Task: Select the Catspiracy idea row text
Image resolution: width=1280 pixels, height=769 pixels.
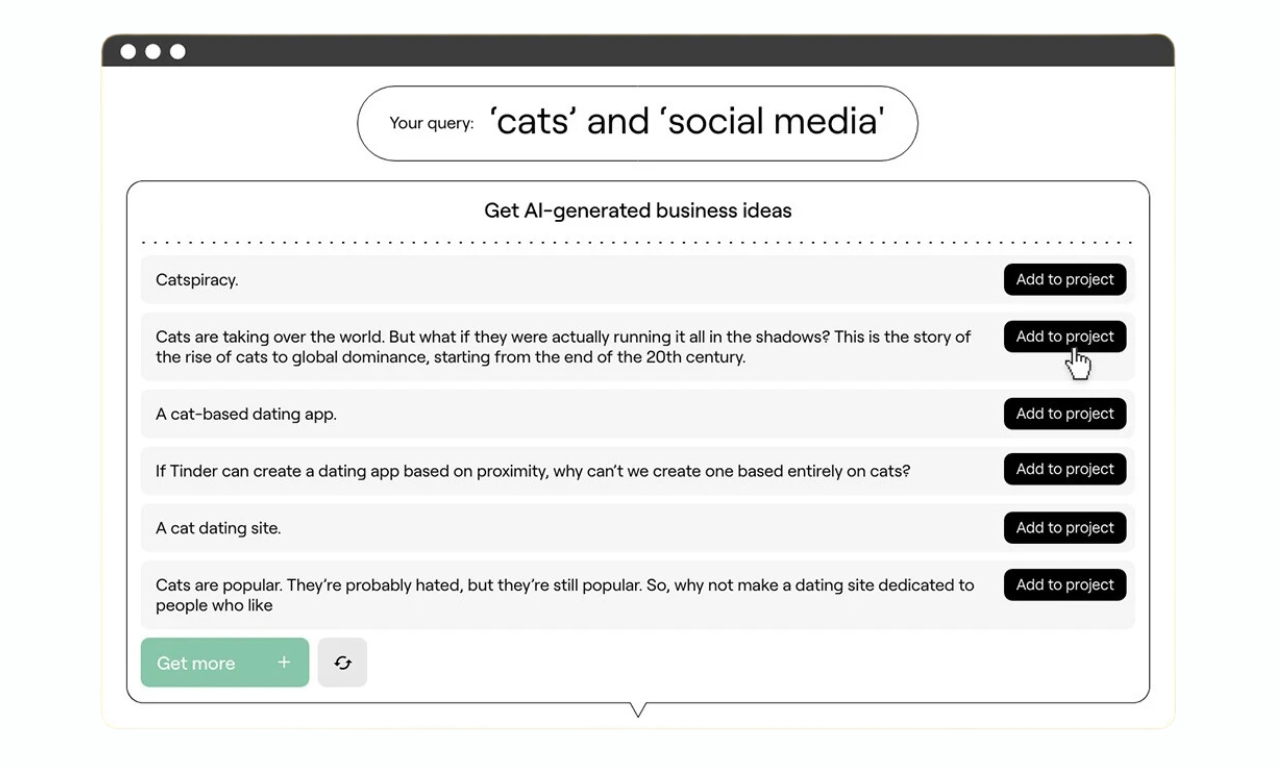Action: 197,280
